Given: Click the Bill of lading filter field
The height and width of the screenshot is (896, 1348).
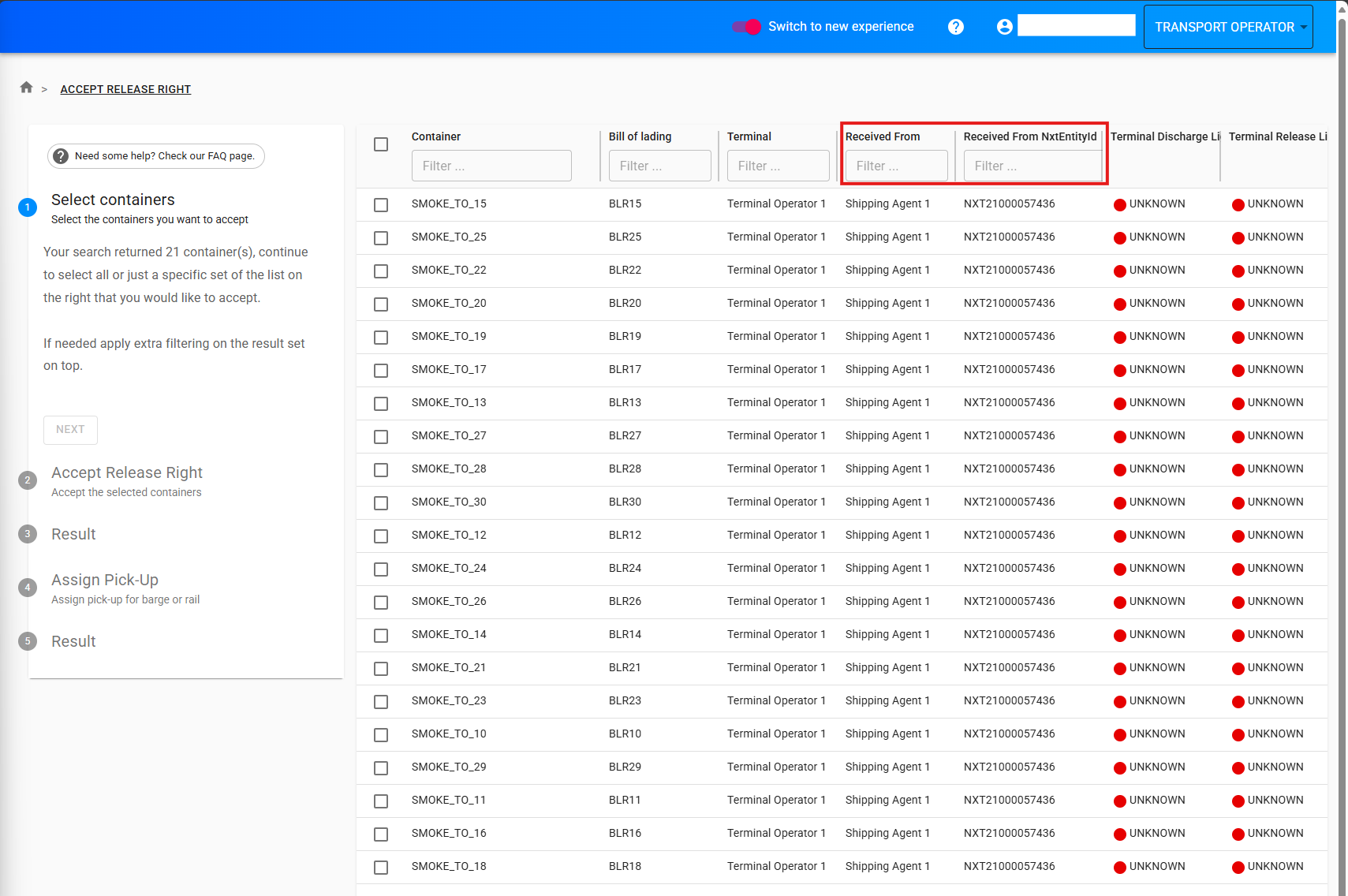Looking at the screenshot, I should pos(659,166).
